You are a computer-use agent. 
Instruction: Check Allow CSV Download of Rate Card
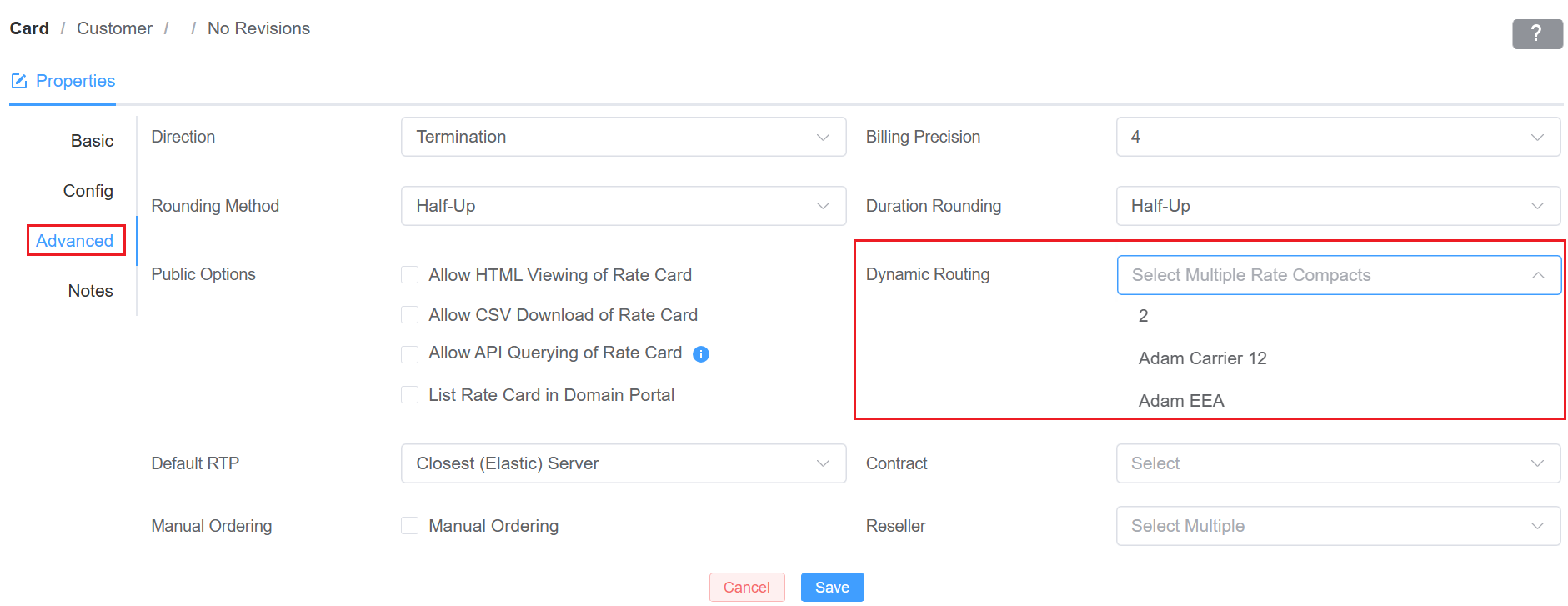409,315
